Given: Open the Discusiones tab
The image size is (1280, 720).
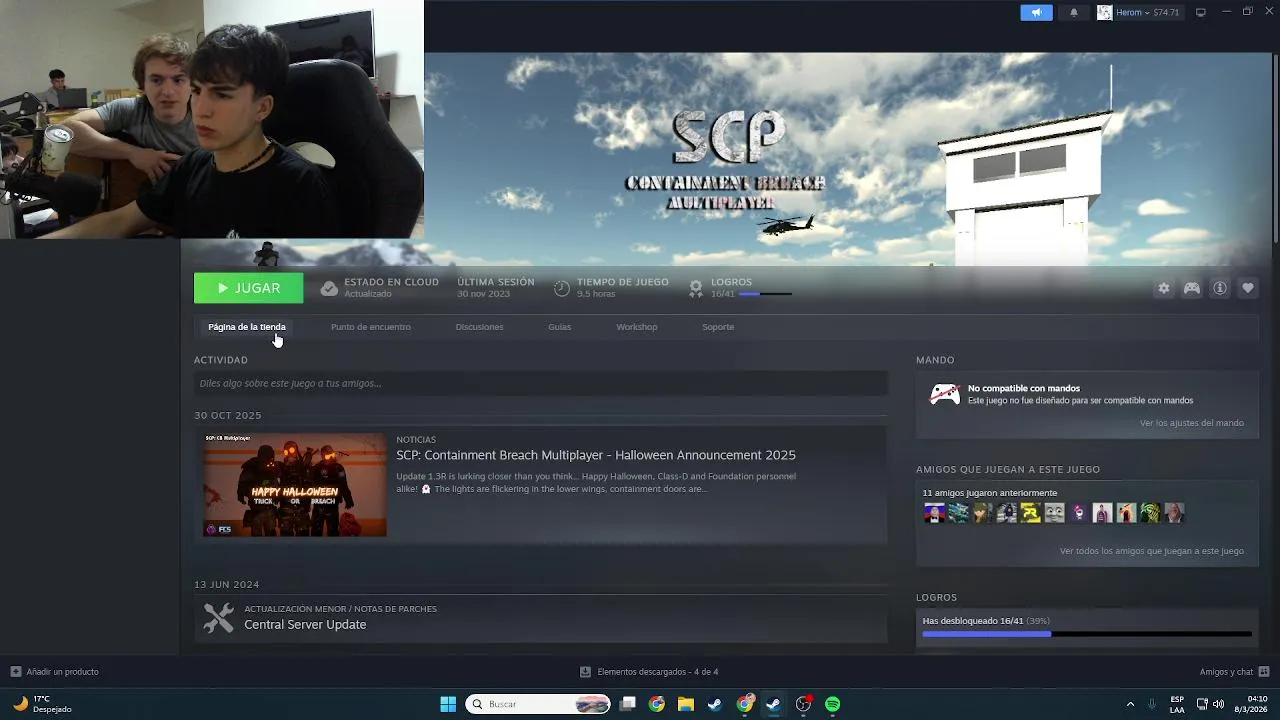Looking at the screenshot, I should 479,327.
